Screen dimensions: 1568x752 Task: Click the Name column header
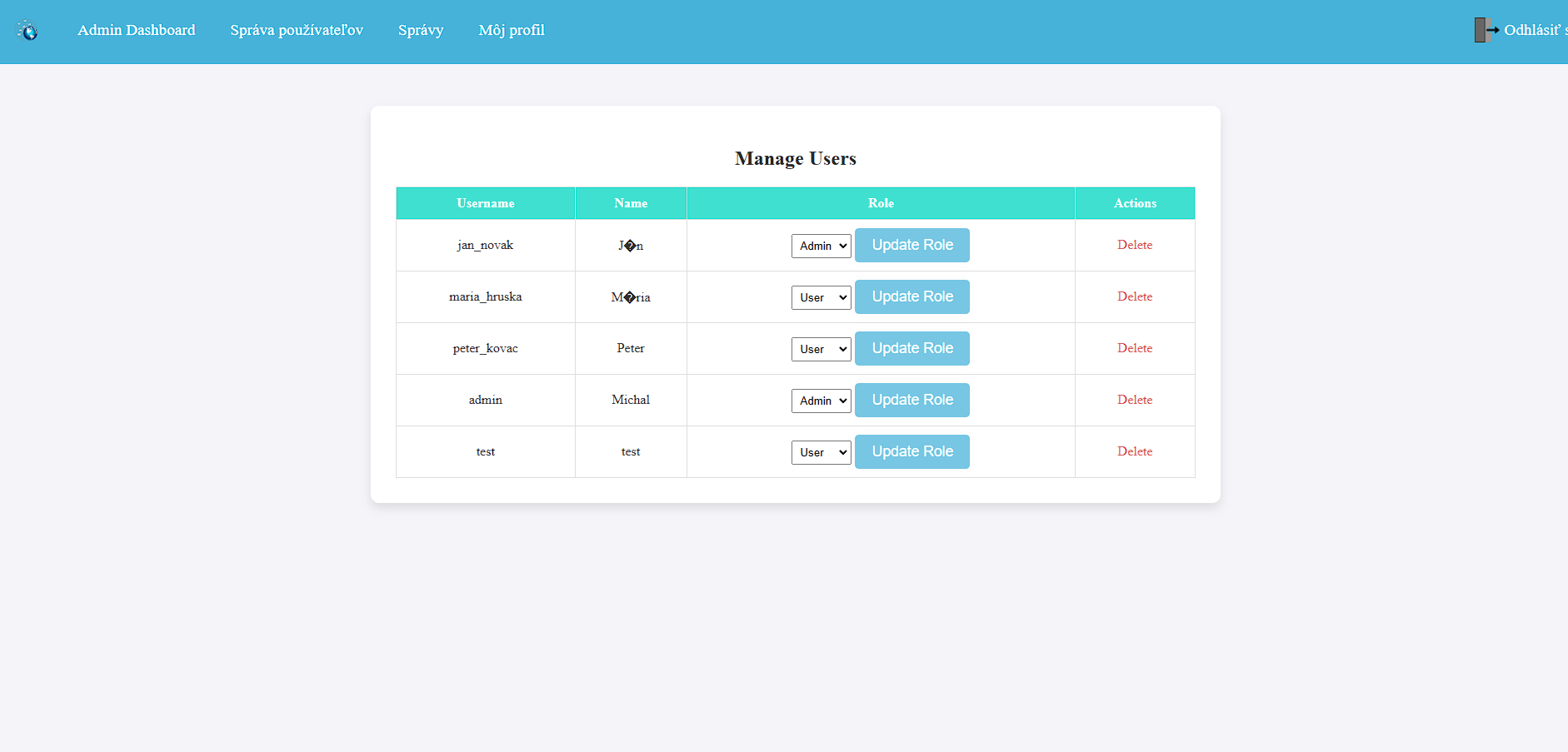(631, 203)
